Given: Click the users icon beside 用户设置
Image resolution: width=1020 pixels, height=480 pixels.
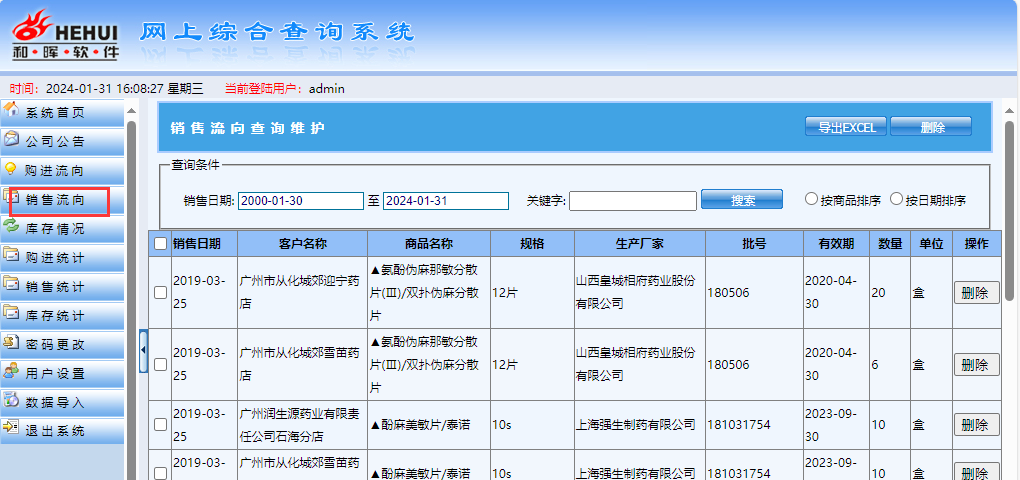Looking at the screenshot, I should (12, 372).
